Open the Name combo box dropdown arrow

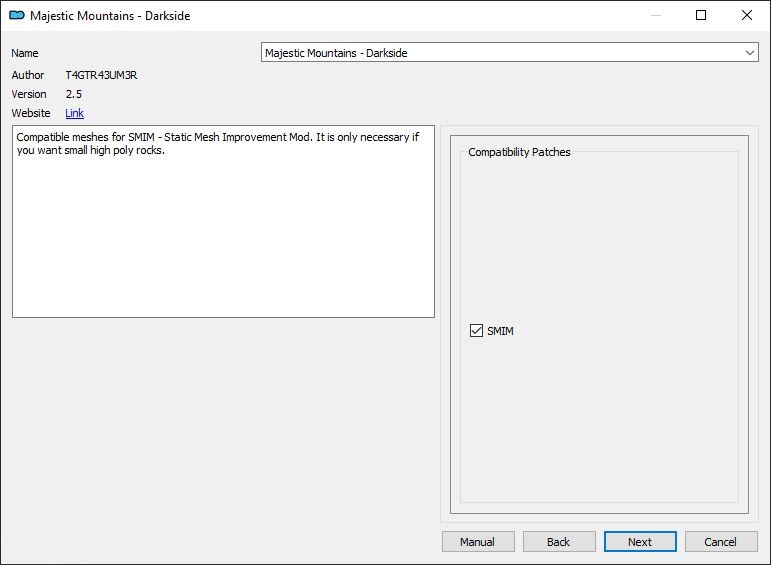click(x=749, y=53)
